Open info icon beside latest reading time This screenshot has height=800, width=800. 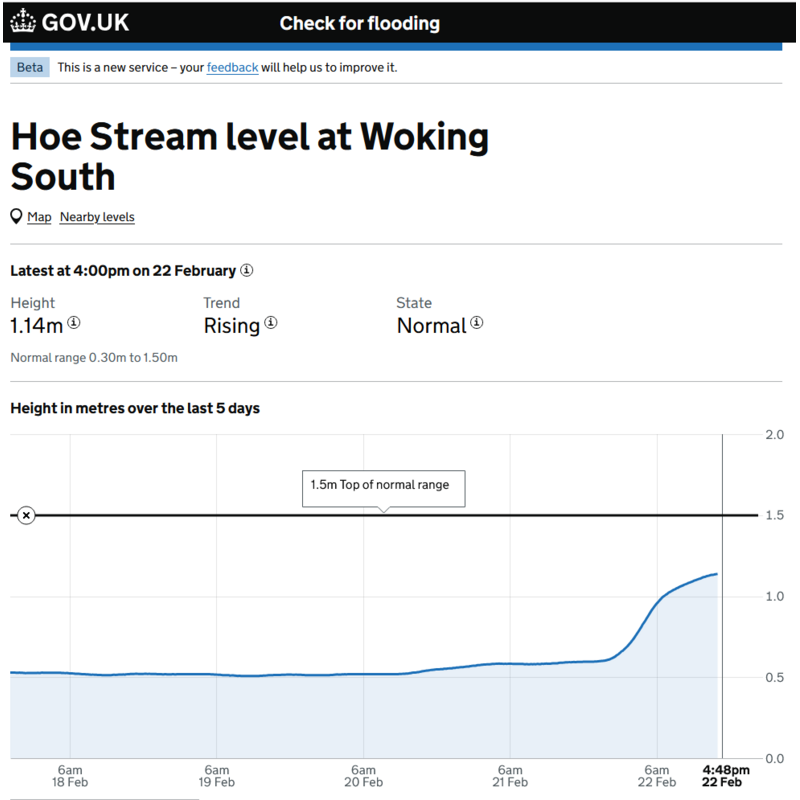[x=247, y=271]
